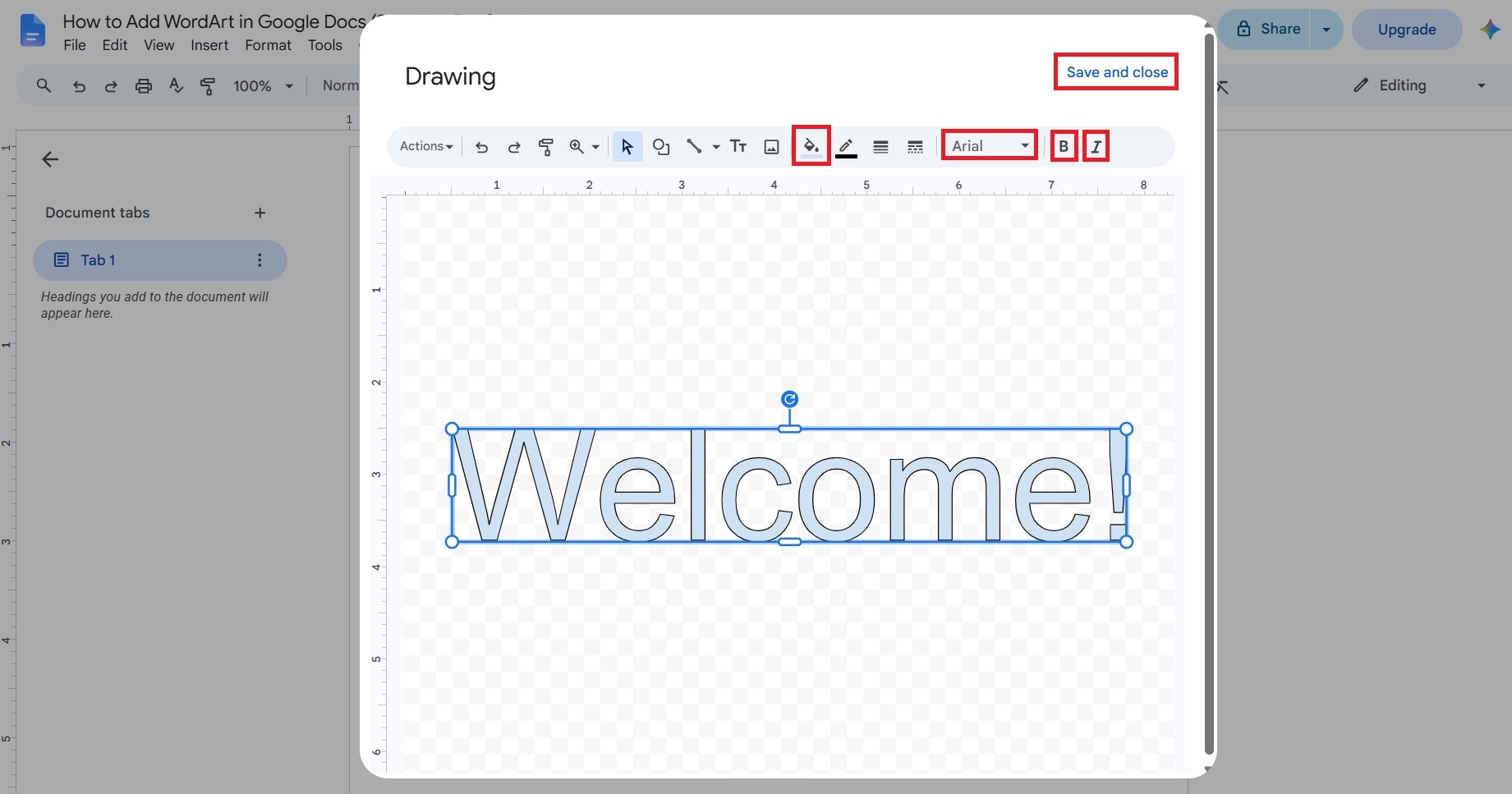Open Tab 1 three-dot options
The height and width of the screenshot is (794, 1512).
(x=260, y=260)
